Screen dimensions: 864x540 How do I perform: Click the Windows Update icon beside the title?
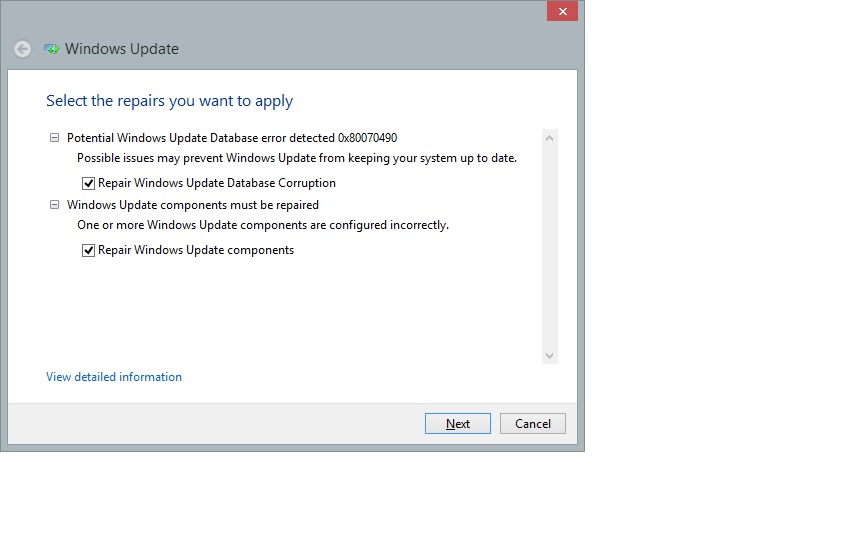point(52,49)
